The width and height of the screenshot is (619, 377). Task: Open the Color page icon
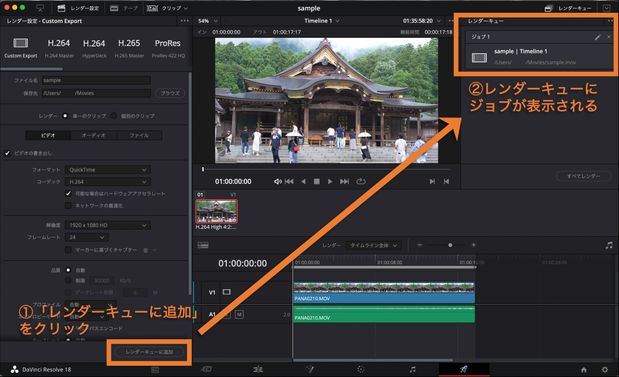pos(360,369)
